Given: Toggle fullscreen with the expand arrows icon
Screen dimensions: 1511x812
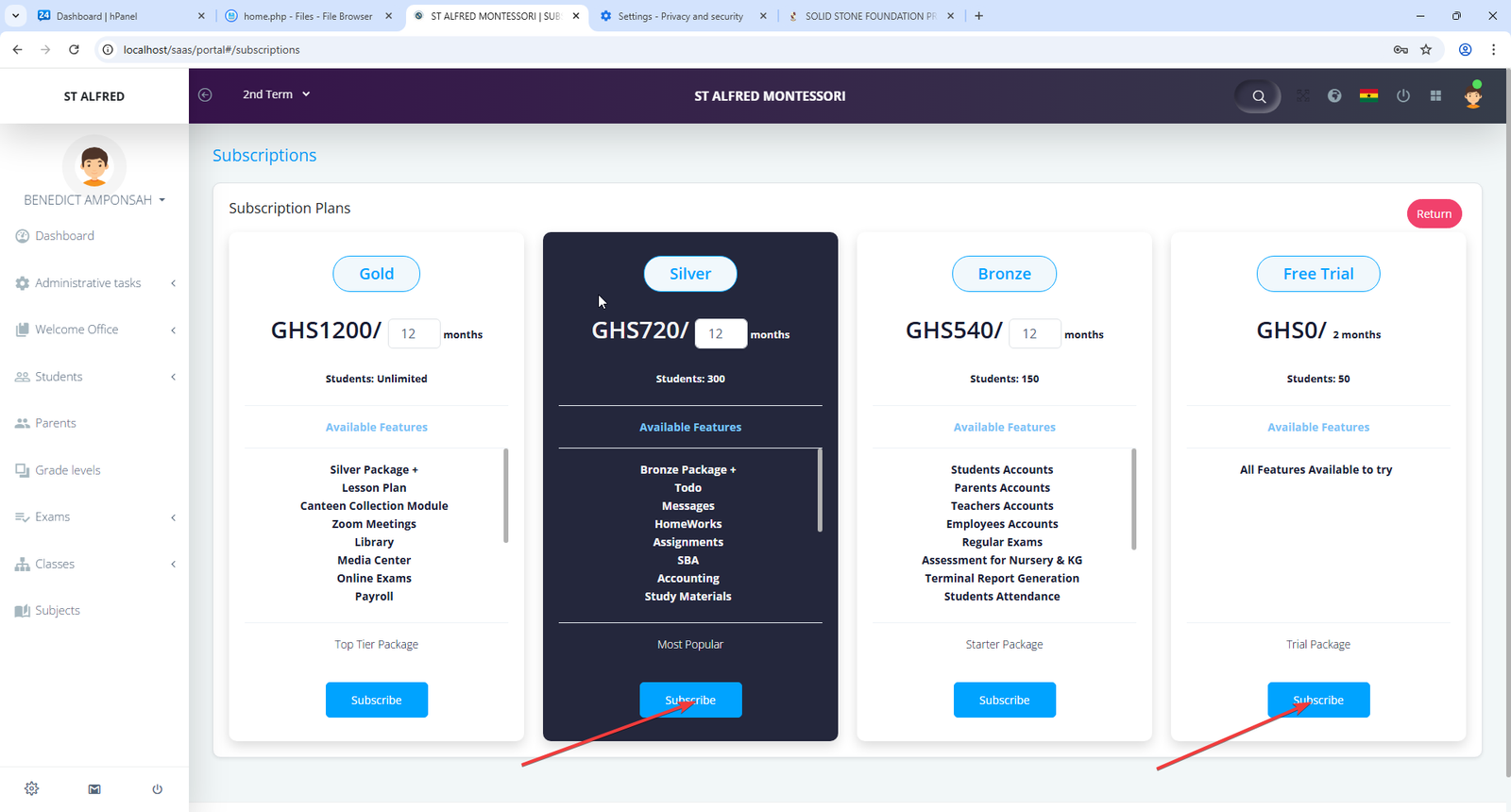Looking at the screenshot, I should pos(1302,95).
